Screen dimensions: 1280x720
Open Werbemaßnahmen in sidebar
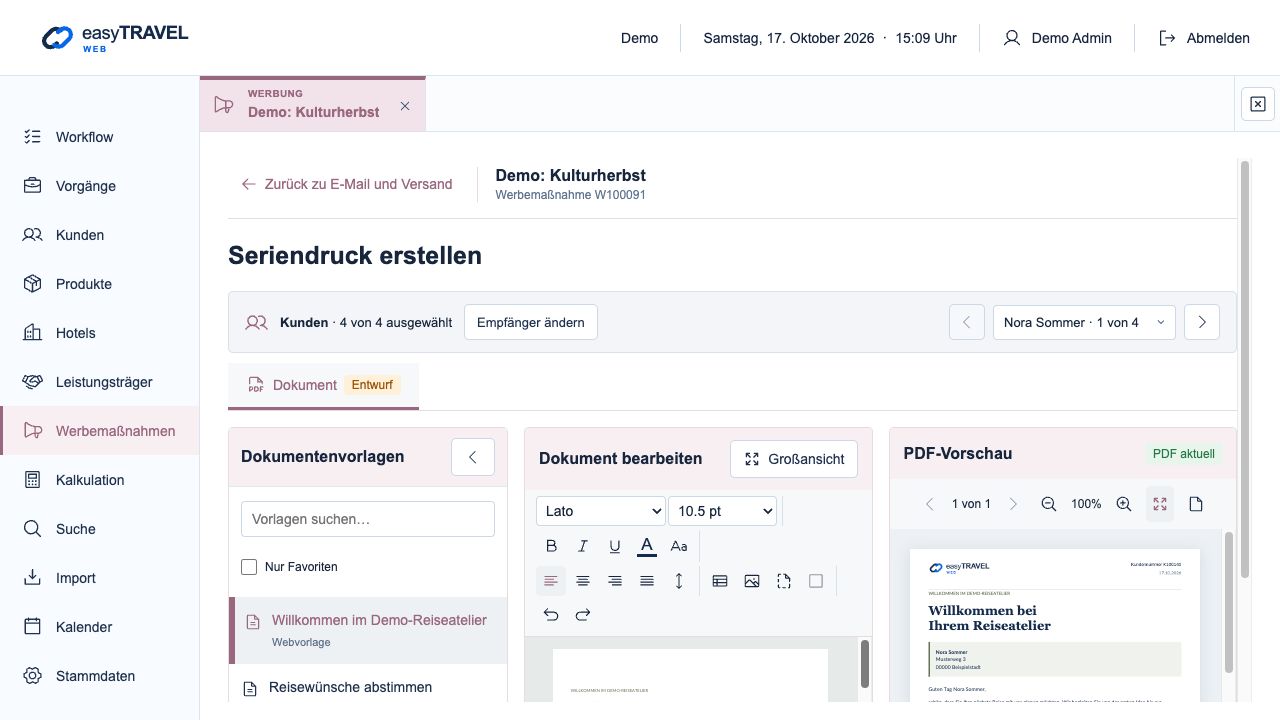click(100, 431)
